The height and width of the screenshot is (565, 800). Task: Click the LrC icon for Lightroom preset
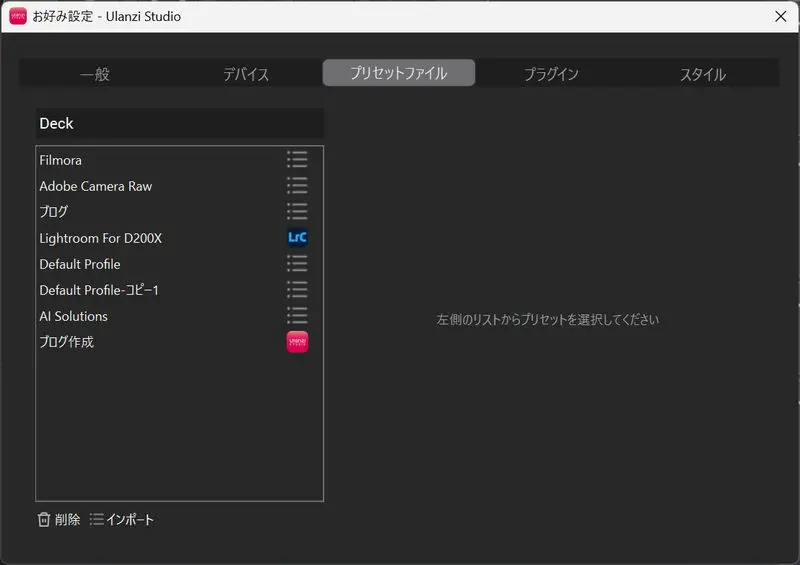pyautogui.click(x=297, y=238)
